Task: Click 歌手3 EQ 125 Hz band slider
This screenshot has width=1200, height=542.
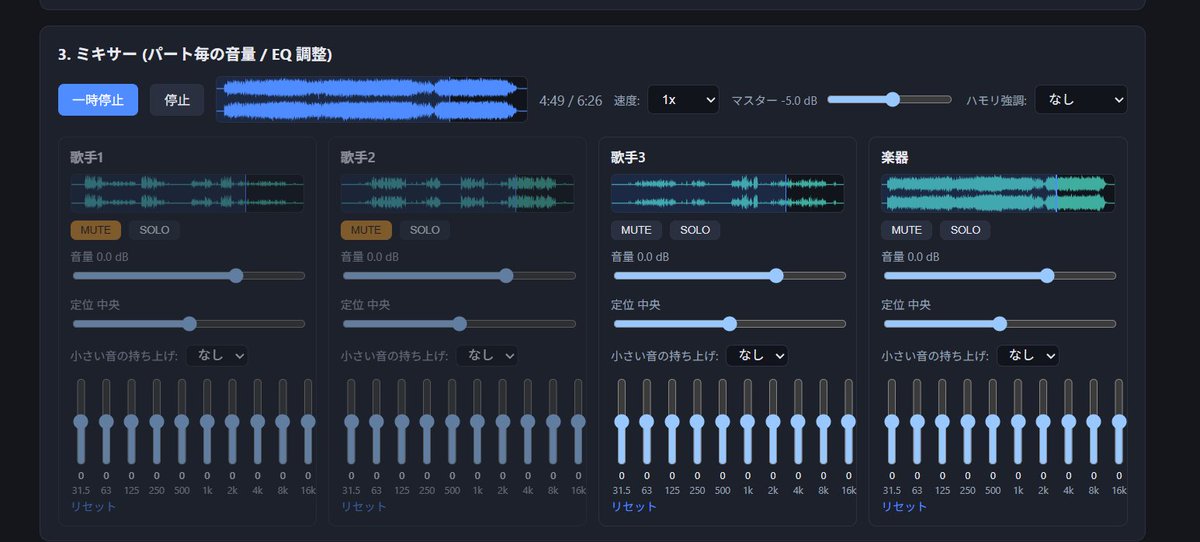Action: coord(672,422)
